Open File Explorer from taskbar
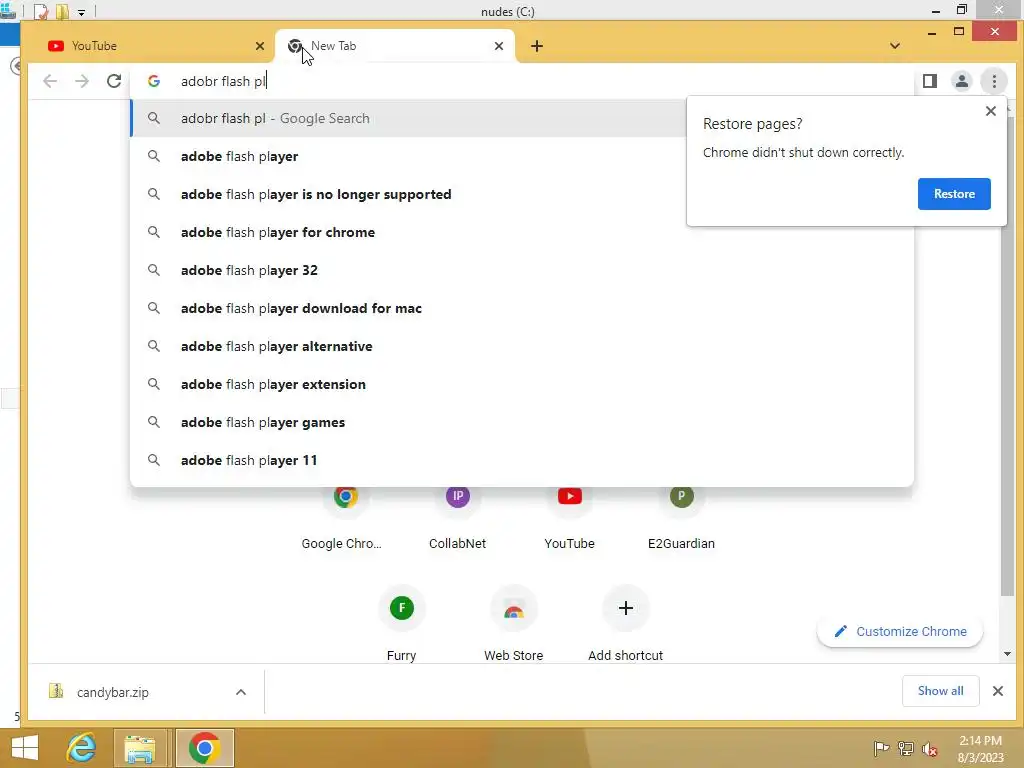This screenshot has width=1024, height=768. [140, 748]
